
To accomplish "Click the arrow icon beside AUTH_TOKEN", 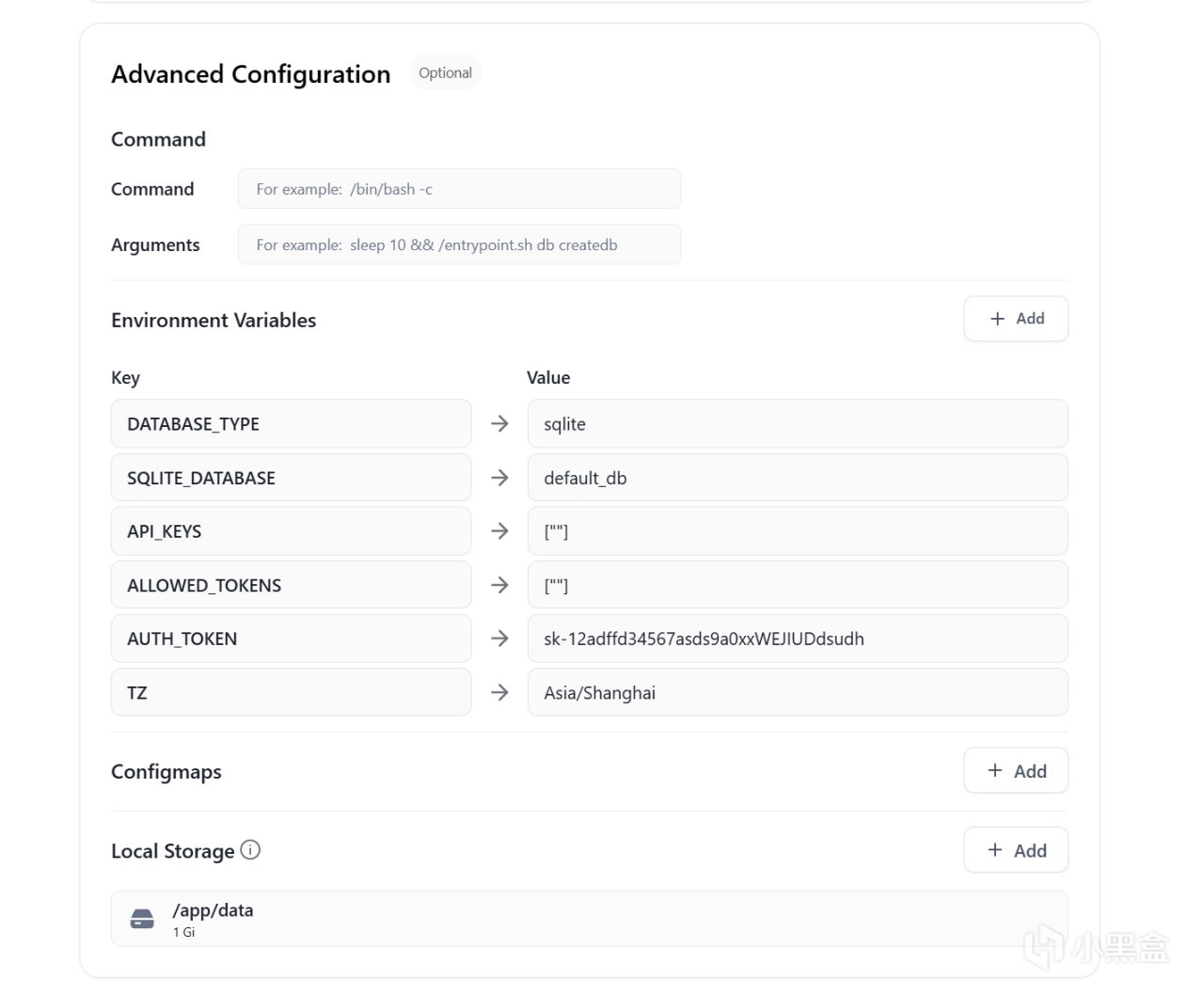I will 499,639.
